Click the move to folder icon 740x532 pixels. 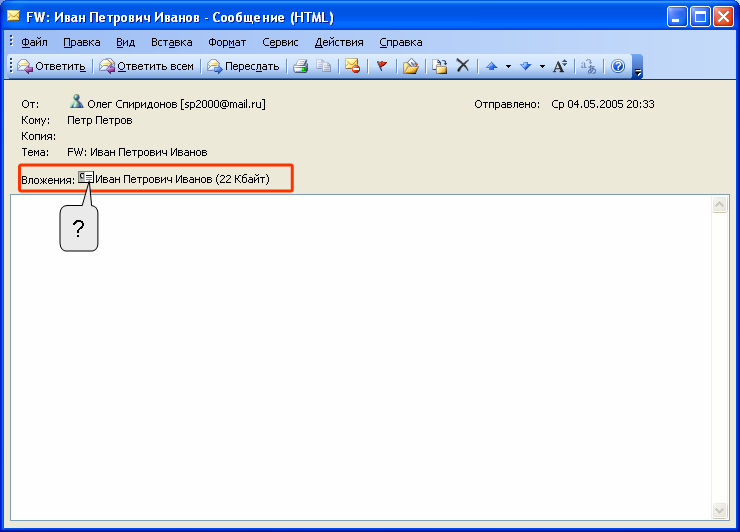coord(411,66)
